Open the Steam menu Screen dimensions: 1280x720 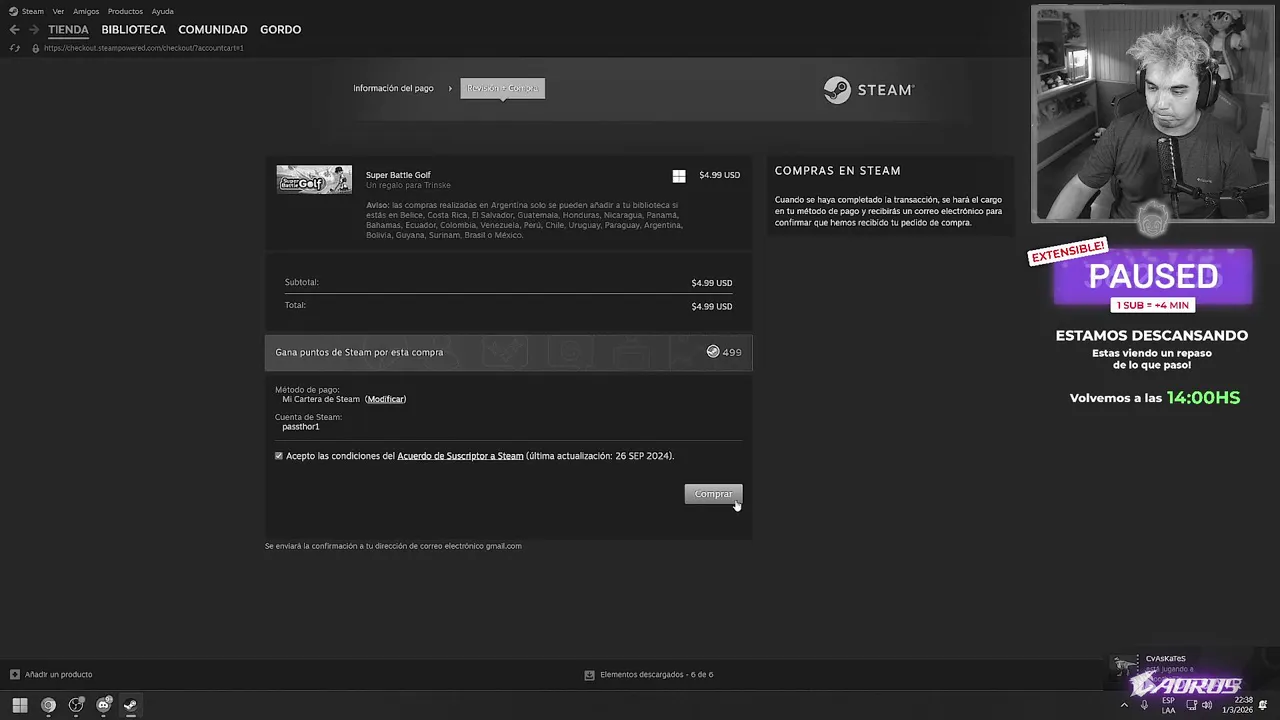click(33, 11)
